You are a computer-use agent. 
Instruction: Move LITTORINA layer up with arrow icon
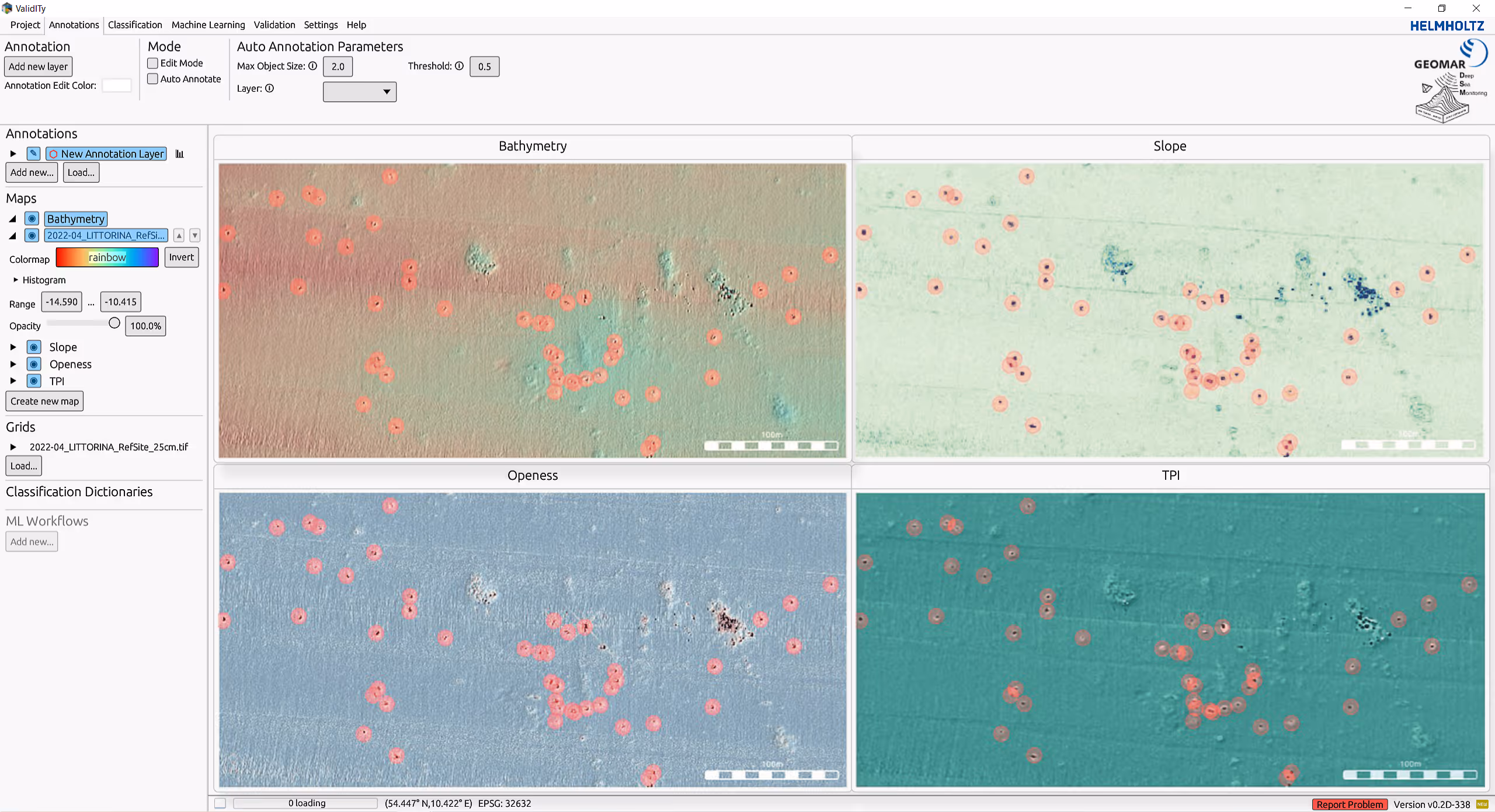point(179,235)
